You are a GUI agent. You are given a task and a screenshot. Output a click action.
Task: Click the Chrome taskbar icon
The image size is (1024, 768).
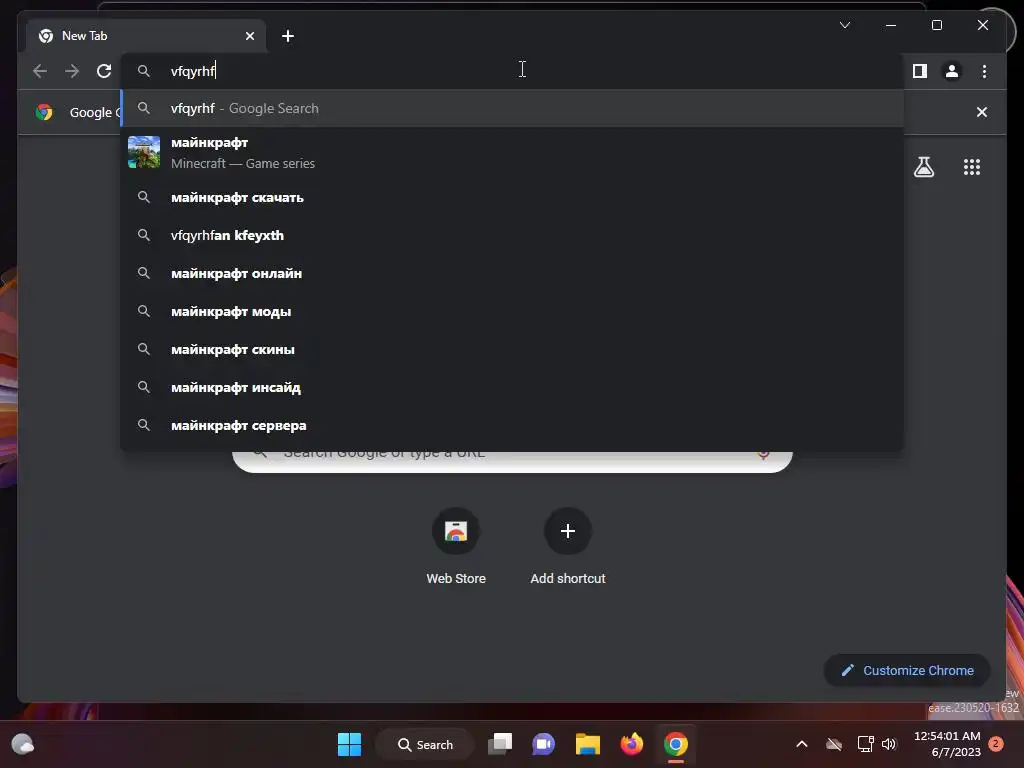point(676,744)
